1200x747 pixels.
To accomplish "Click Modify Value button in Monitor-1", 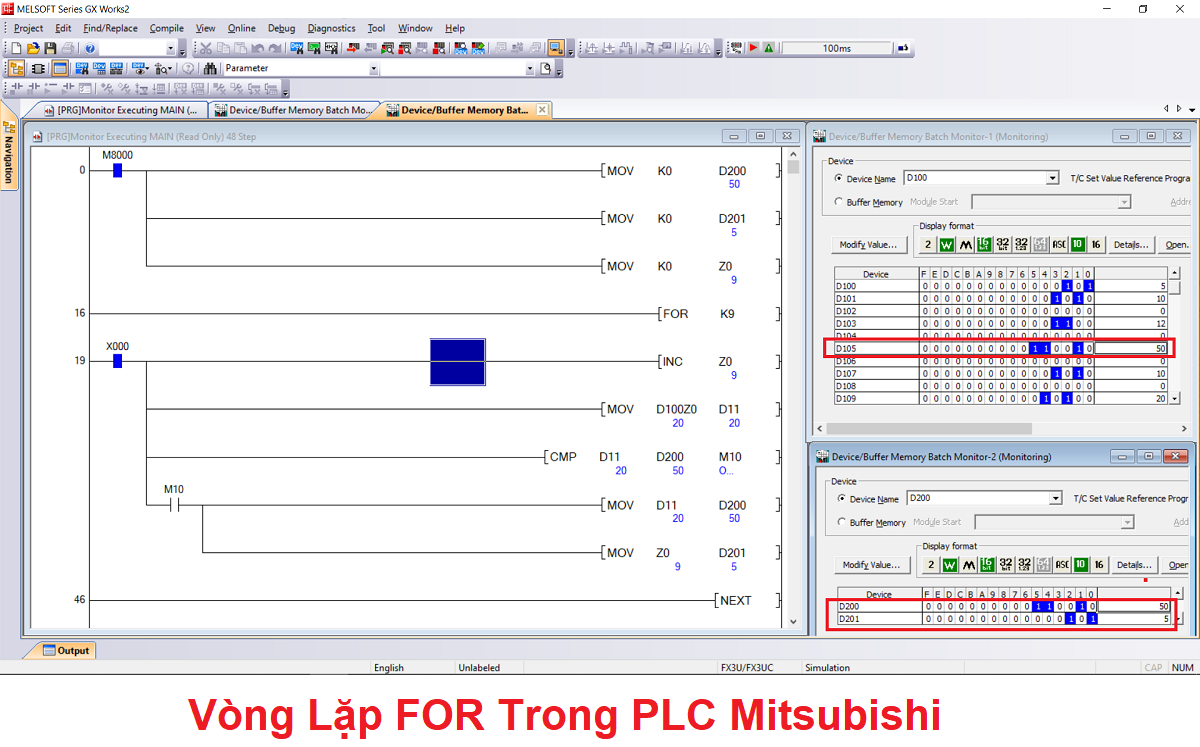I will [x=869, y=244].
